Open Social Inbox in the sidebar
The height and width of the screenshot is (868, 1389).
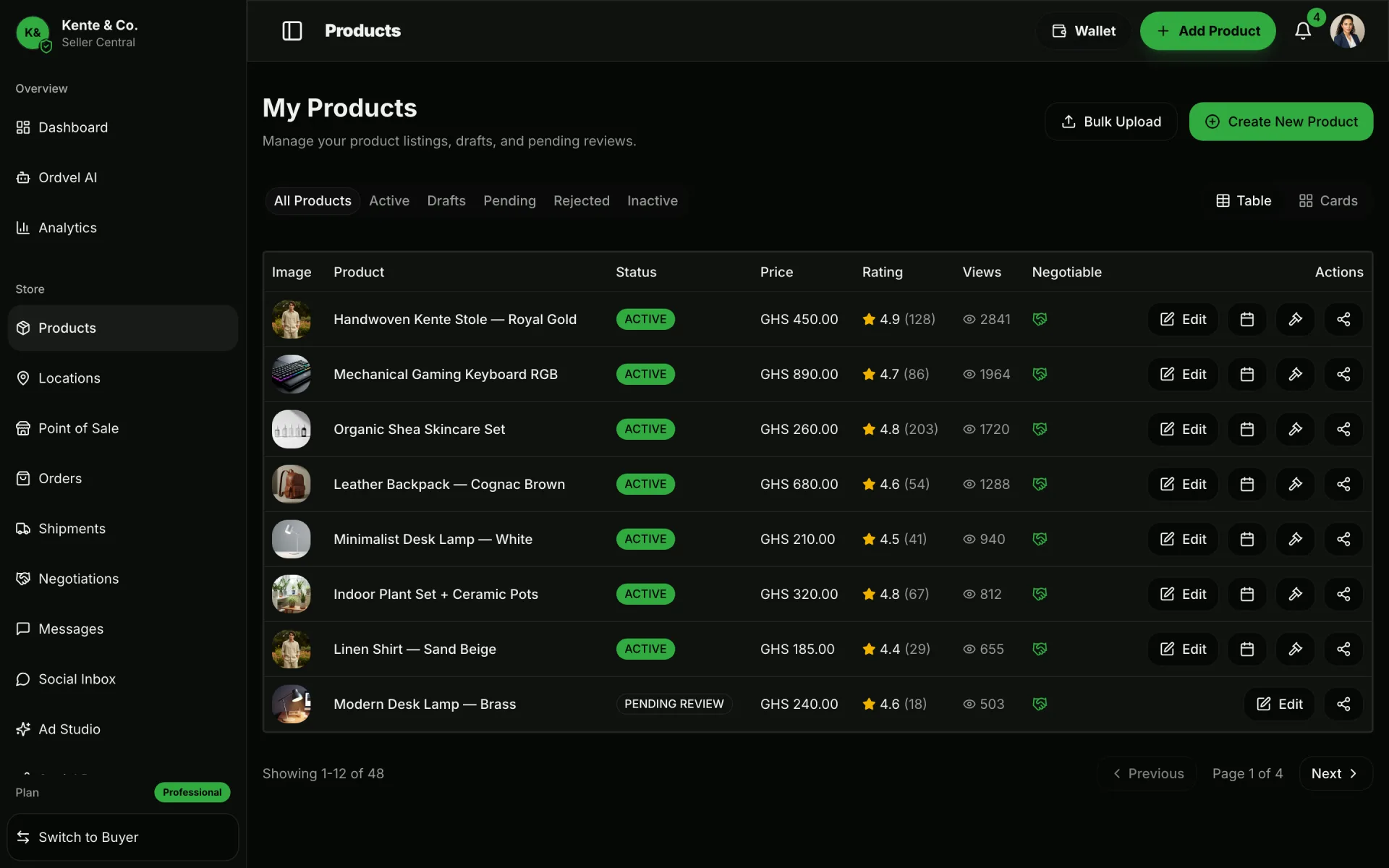[x=123, y=679]
